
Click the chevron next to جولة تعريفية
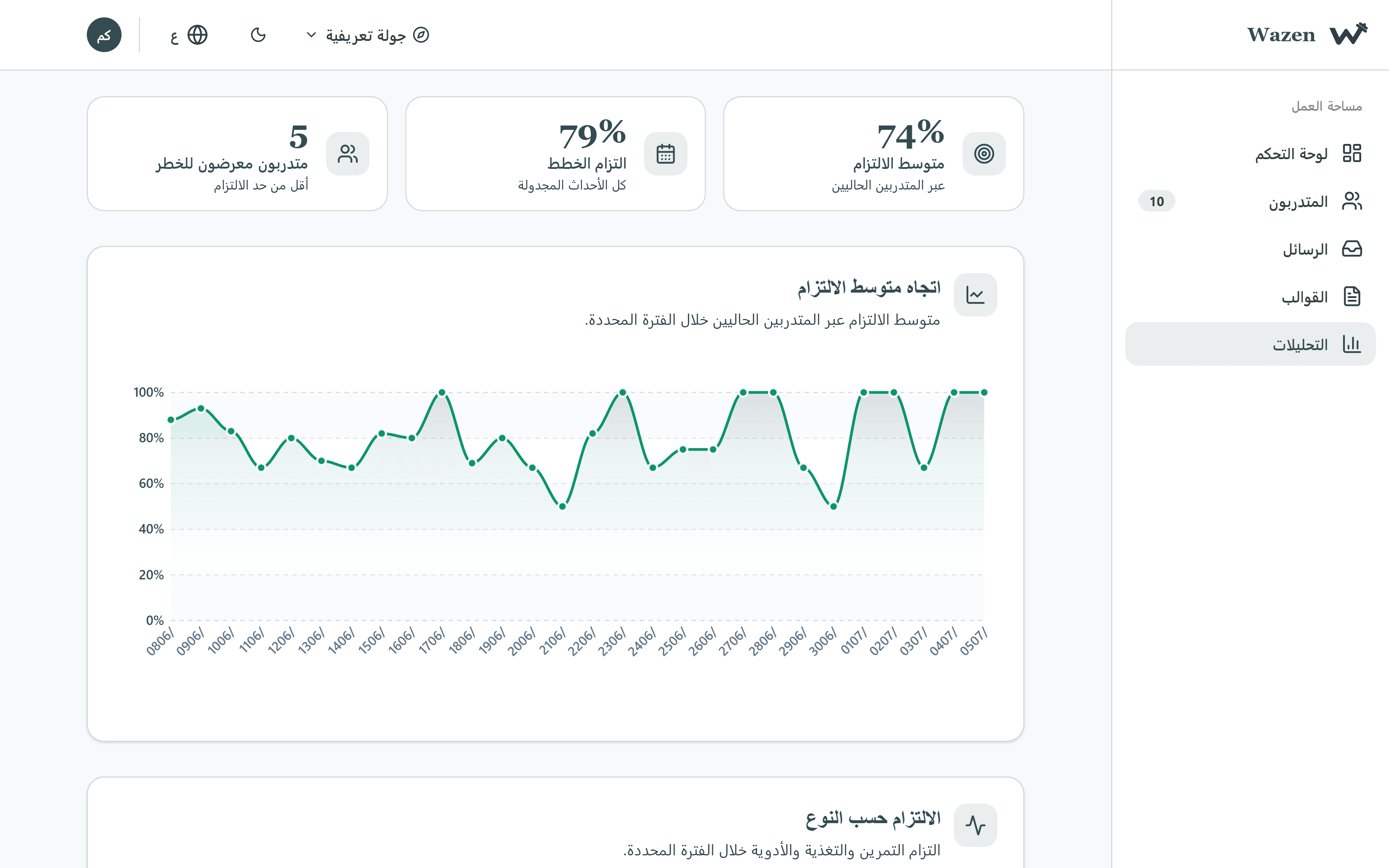311,35
